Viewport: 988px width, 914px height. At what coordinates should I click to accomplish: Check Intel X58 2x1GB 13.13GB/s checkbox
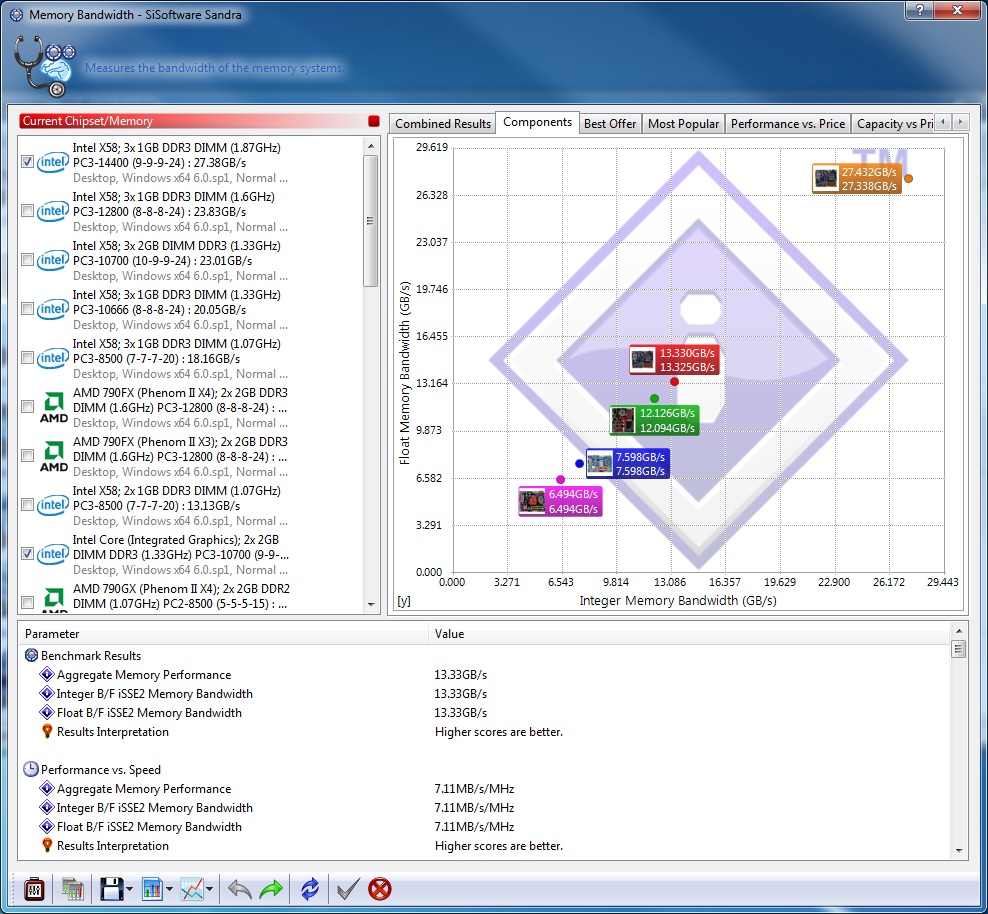click(27, 505)
